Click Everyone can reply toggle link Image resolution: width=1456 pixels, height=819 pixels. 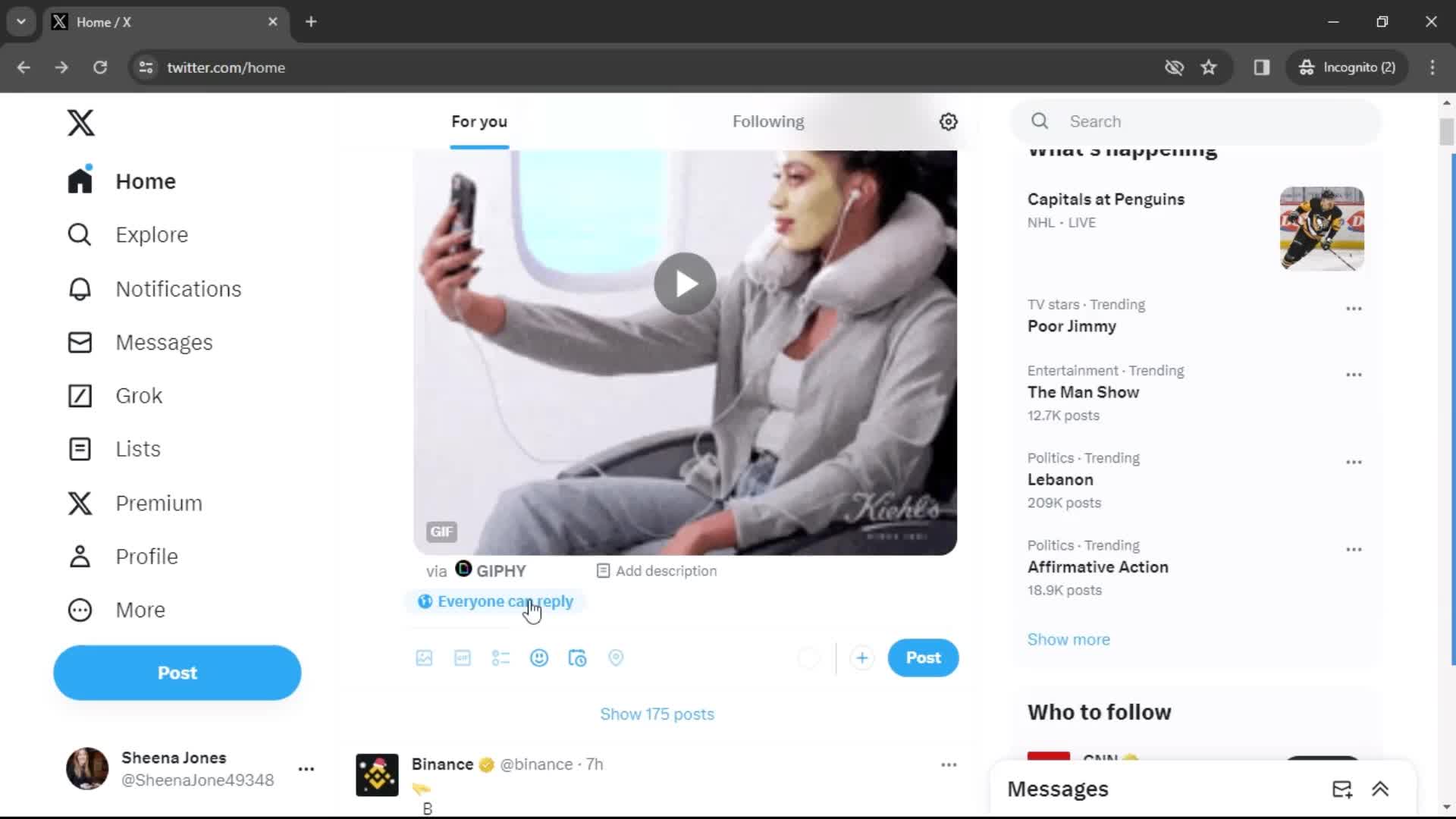[505, 601]
